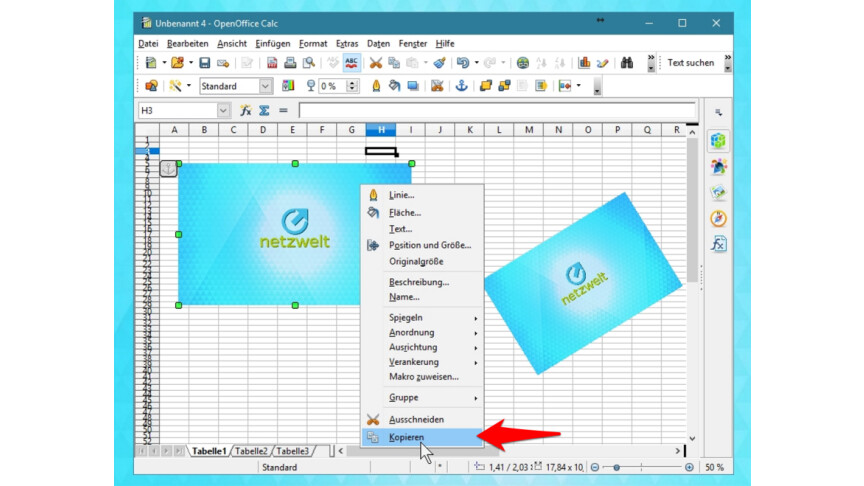
Task: Switch to the Tabelle3 sheet tab
Action: [x=293, y=451]
